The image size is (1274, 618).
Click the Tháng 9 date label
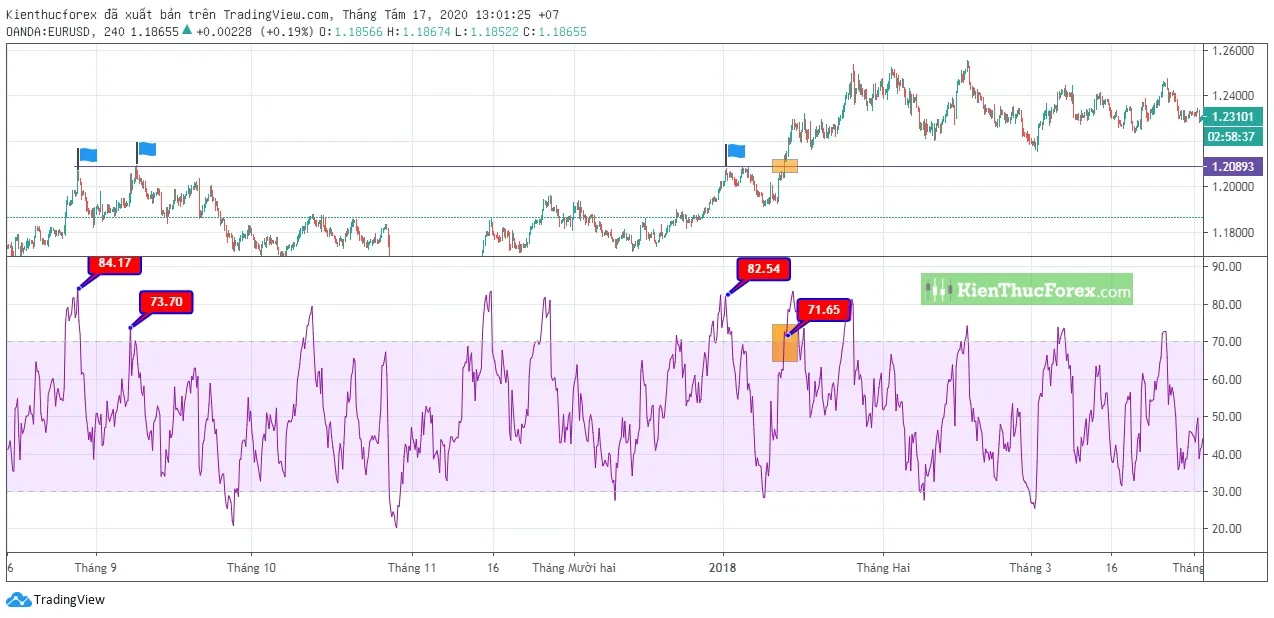click(96, 568)
